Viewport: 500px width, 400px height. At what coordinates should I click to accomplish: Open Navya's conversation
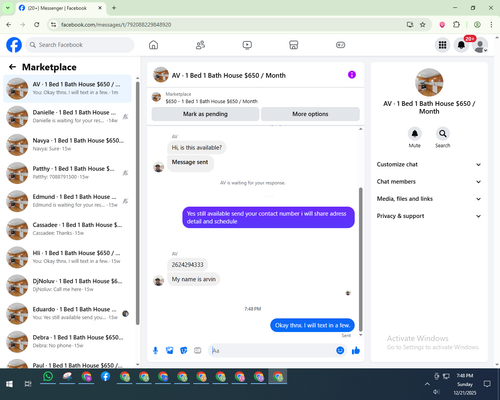[x=67, y=145]
